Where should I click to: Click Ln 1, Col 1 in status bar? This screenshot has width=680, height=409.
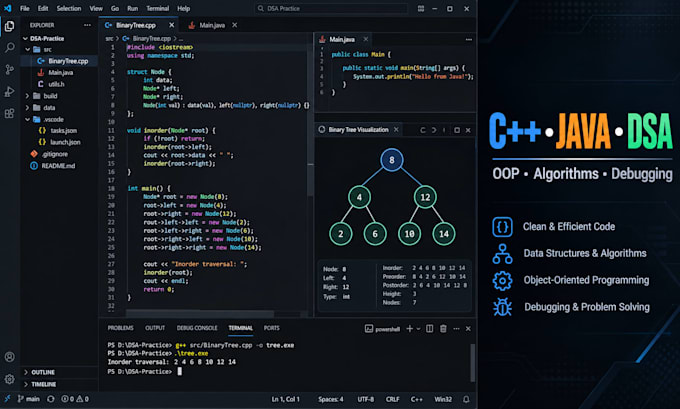coord(285,399)
